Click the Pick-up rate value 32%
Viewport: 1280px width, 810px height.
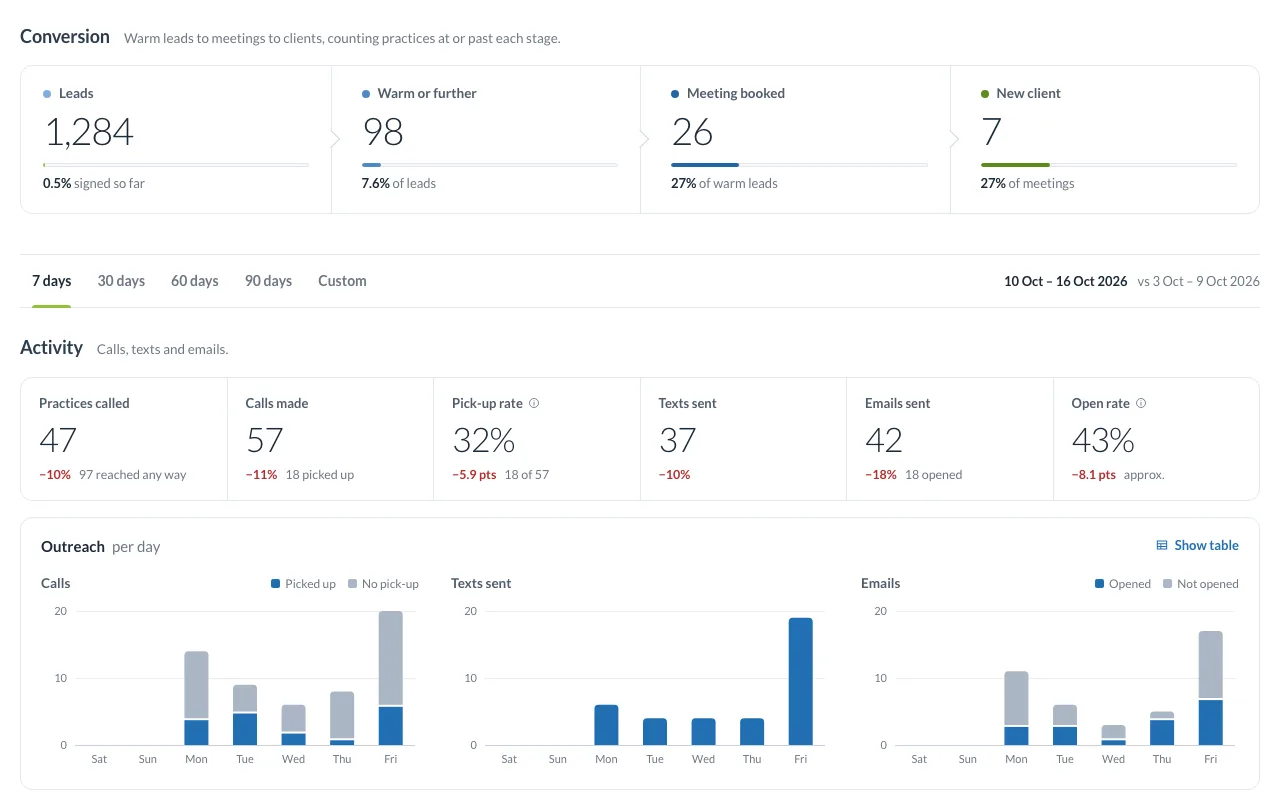(x=483, y=440)
